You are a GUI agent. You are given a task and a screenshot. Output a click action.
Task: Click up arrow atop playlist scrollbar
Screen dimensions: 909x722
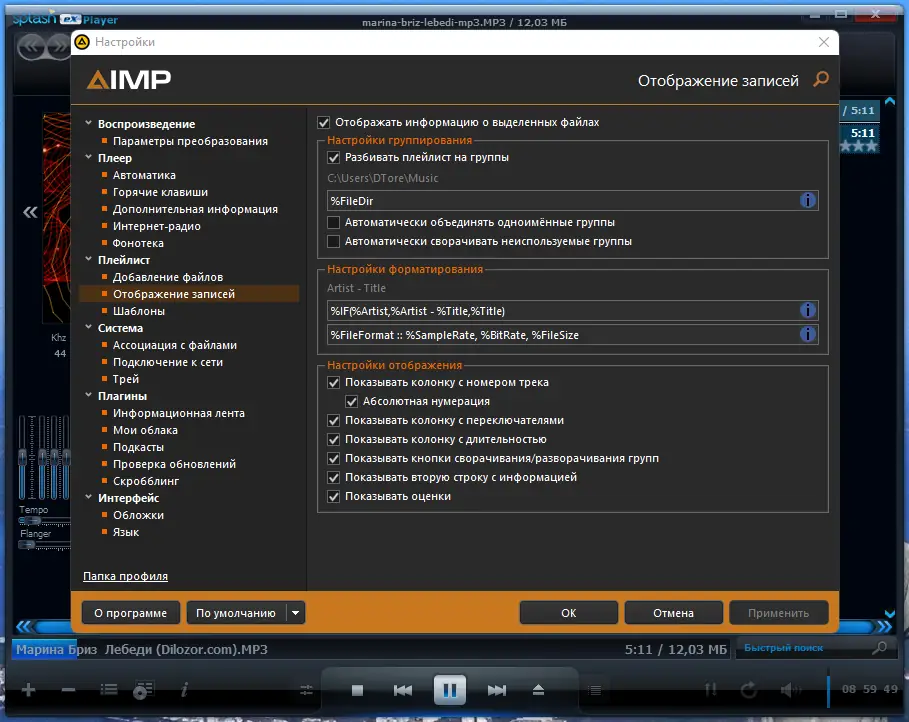point(890,101)
